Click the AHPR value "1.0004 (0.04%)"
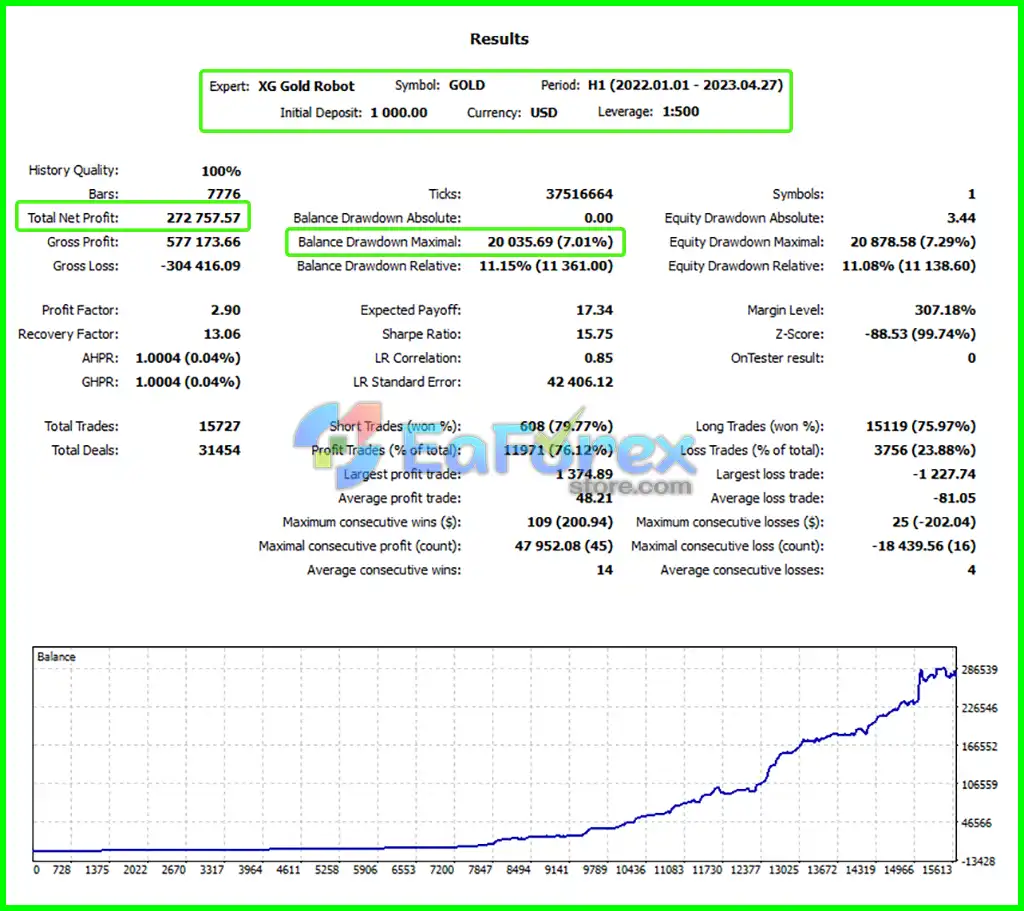 (x=188, y=359)
